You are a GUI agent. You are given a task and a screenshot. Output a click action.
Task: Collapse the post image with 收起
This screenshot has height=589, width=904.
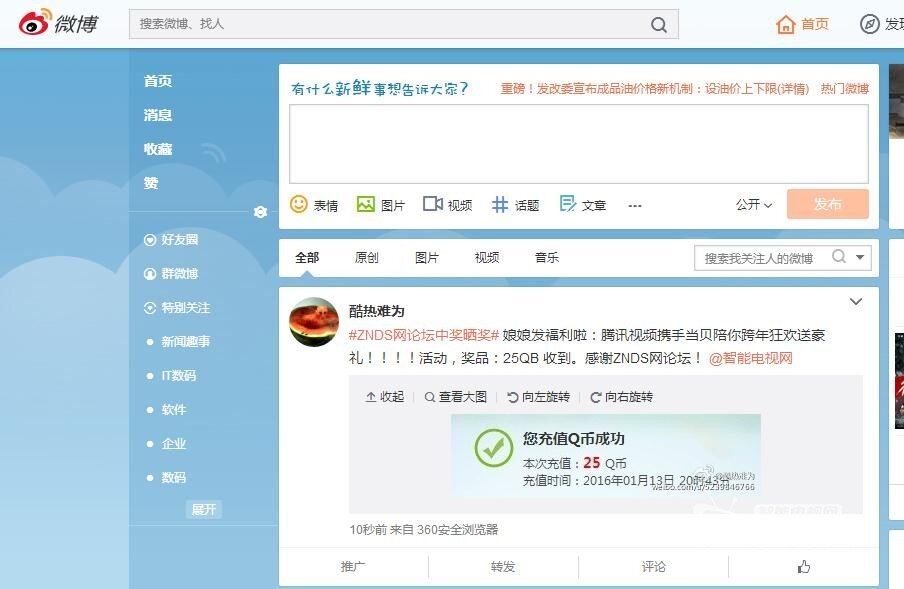[385, 397]
